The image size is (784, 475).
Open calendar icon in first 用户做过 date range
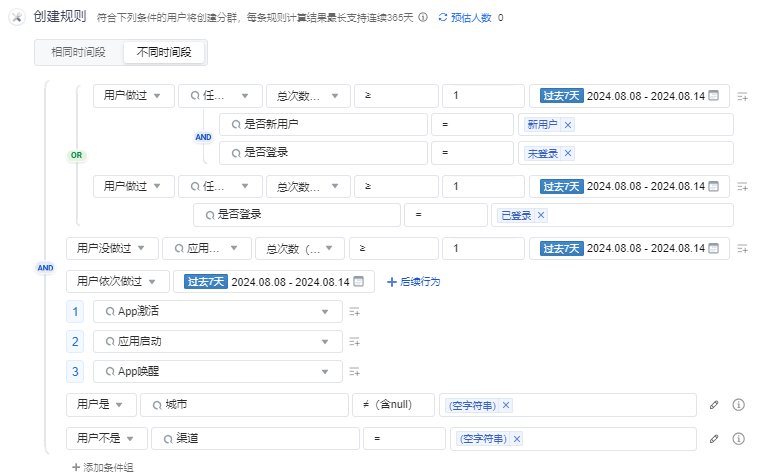(714, 96)
